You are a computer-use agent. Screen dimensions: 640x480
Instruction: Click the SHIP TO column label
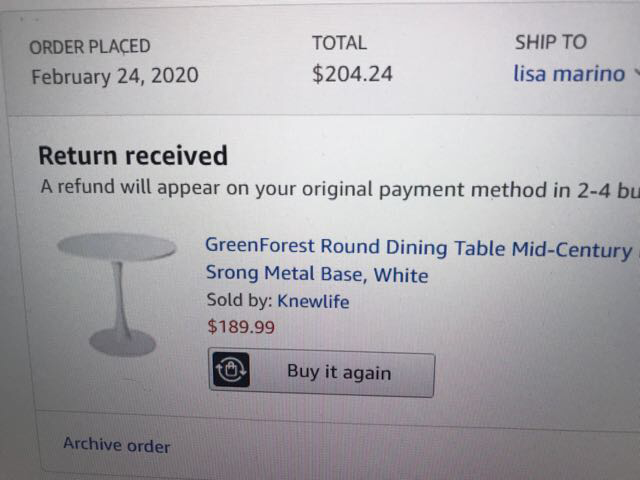[x=550, y=42]
